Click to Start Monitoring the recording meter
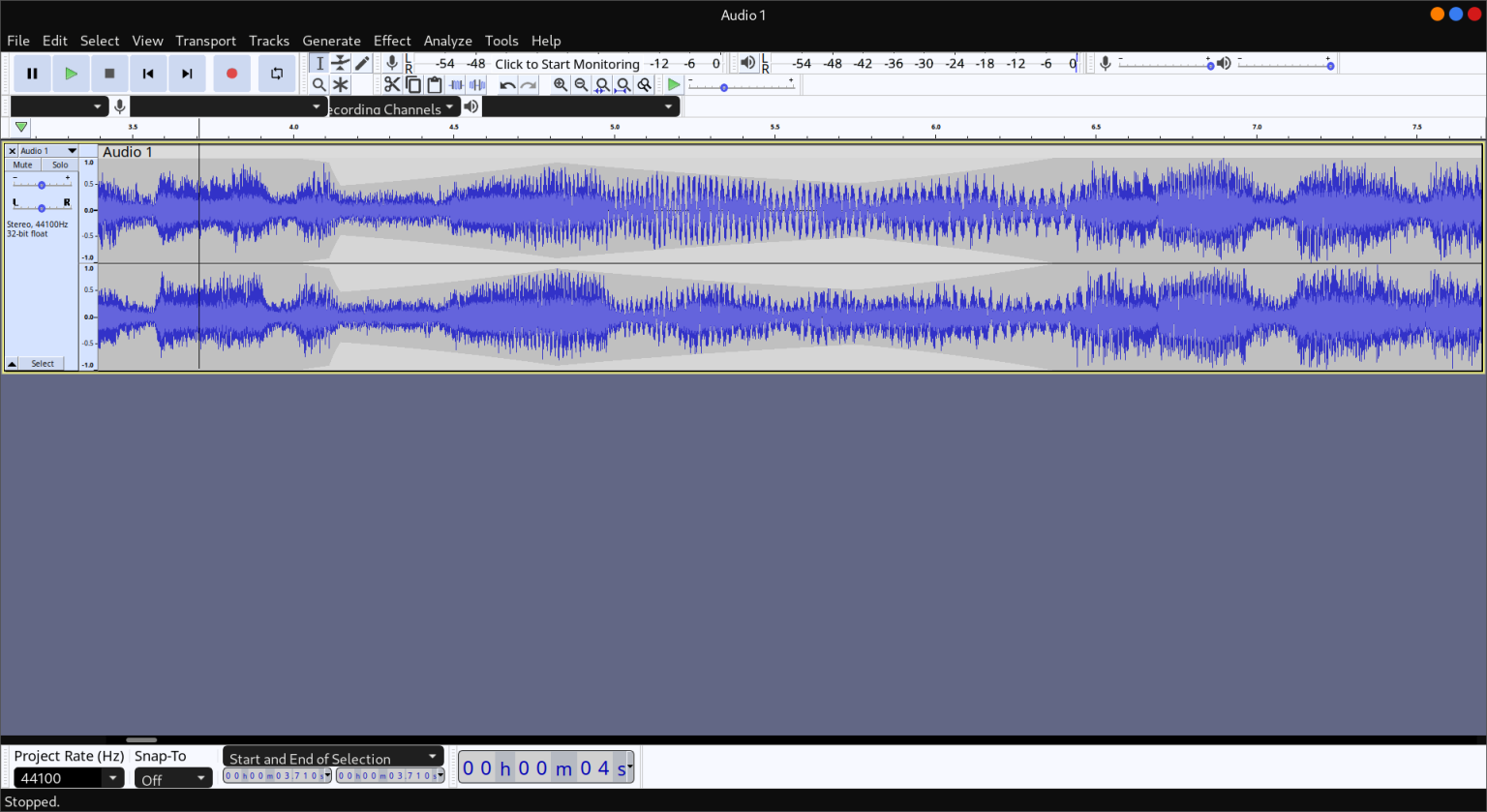 coord(568,64)
